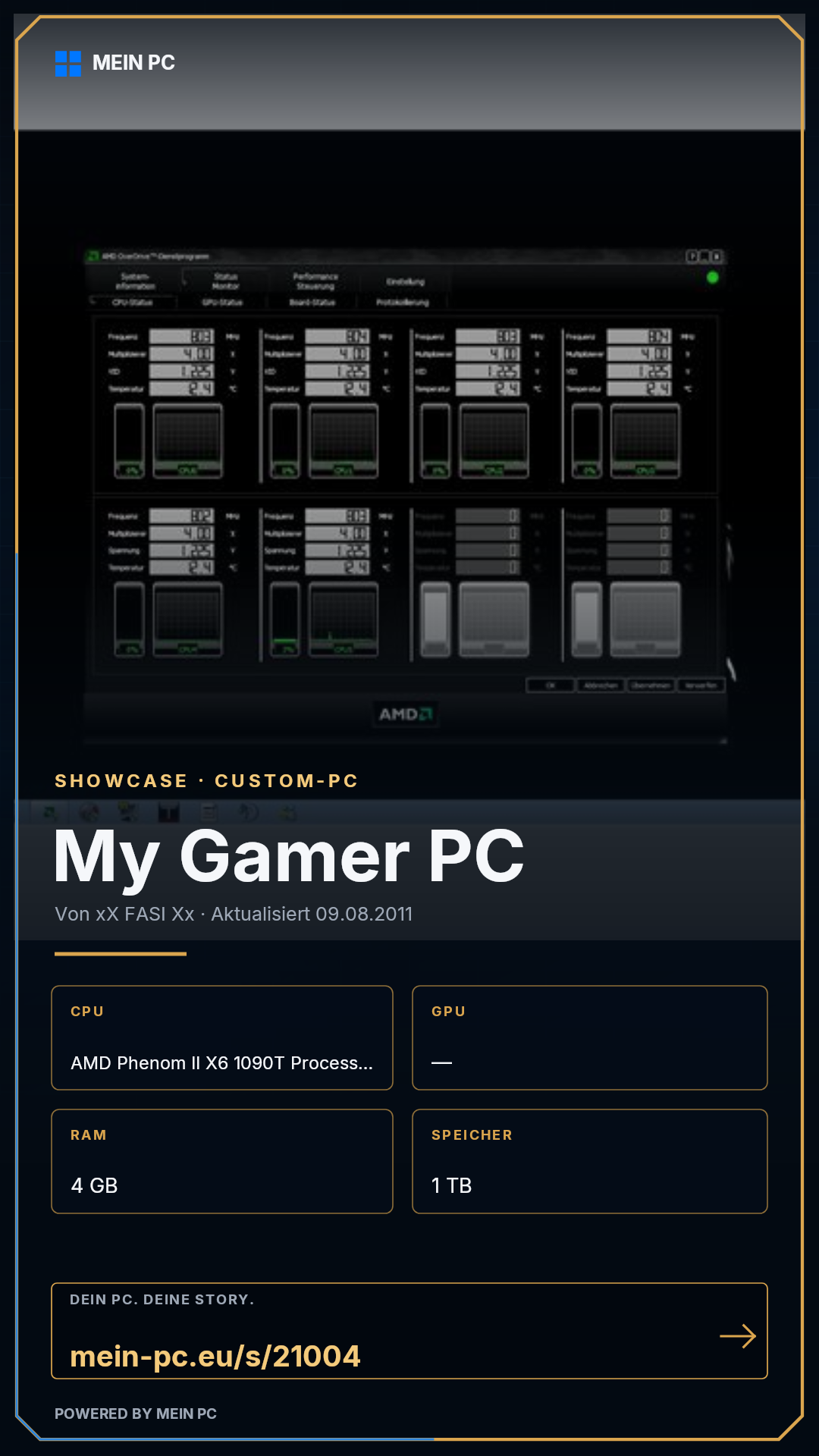
Task: Click the AMD OverDrive title bar app icon
Action: [93, 256]
